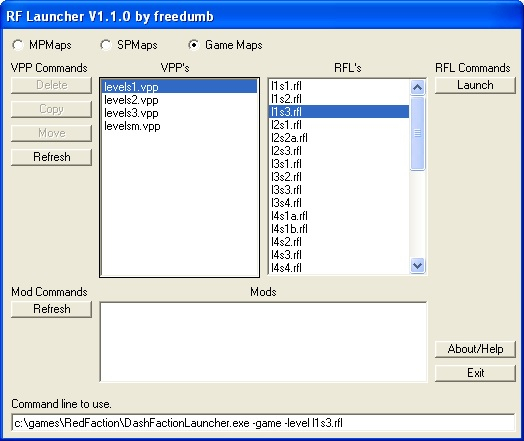Screen dimensions: 524x441
Task: Select l3s4.rfl in the RFL list
Action: click(339, 203)
